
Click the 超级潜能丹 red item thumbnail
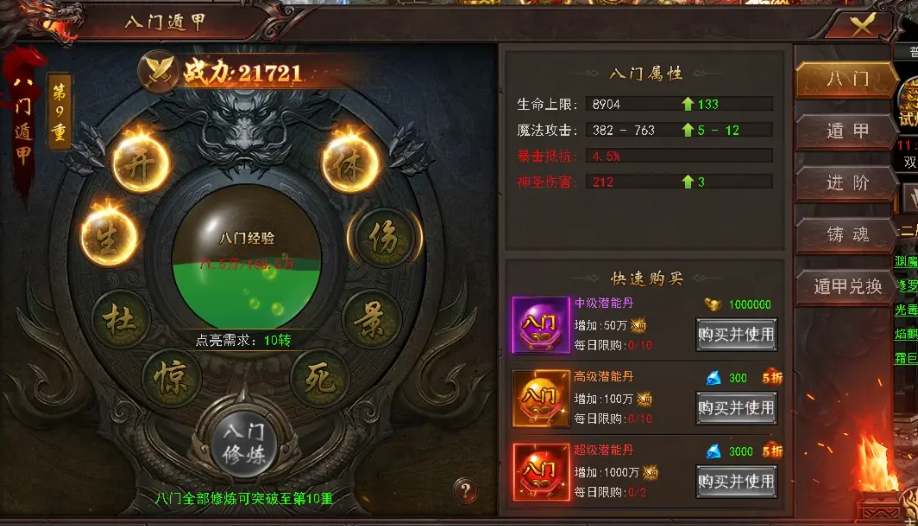tap(541, 472)
